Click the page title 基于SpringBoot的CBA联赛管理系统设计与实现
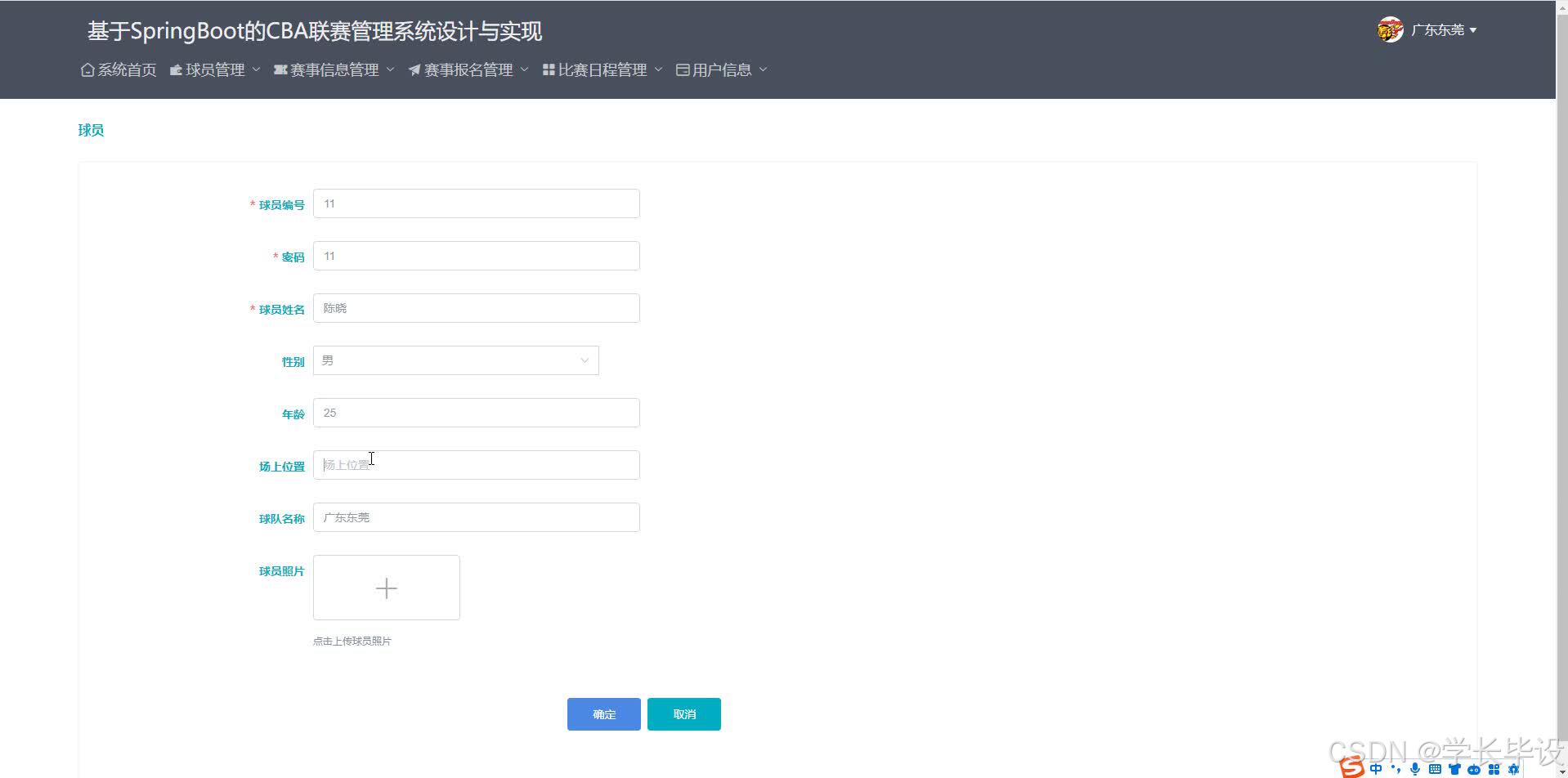1568x778 pixels. 315,31
